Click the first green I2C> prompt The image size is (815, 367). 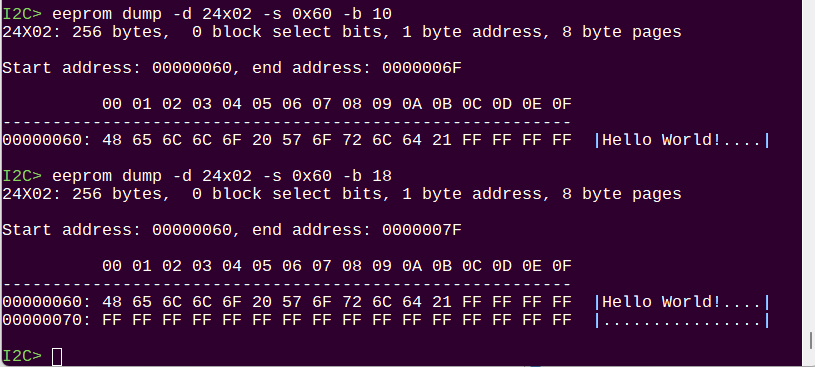[22, 14]
